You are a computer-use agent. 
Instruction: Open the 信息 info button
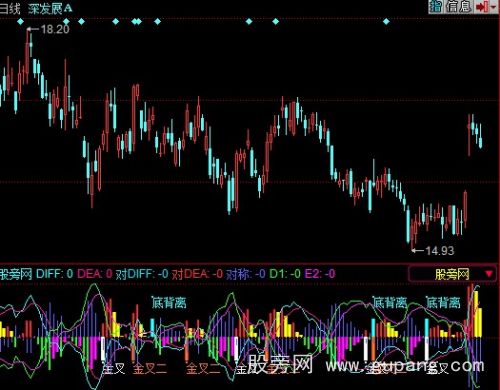(x=458, y=7)
